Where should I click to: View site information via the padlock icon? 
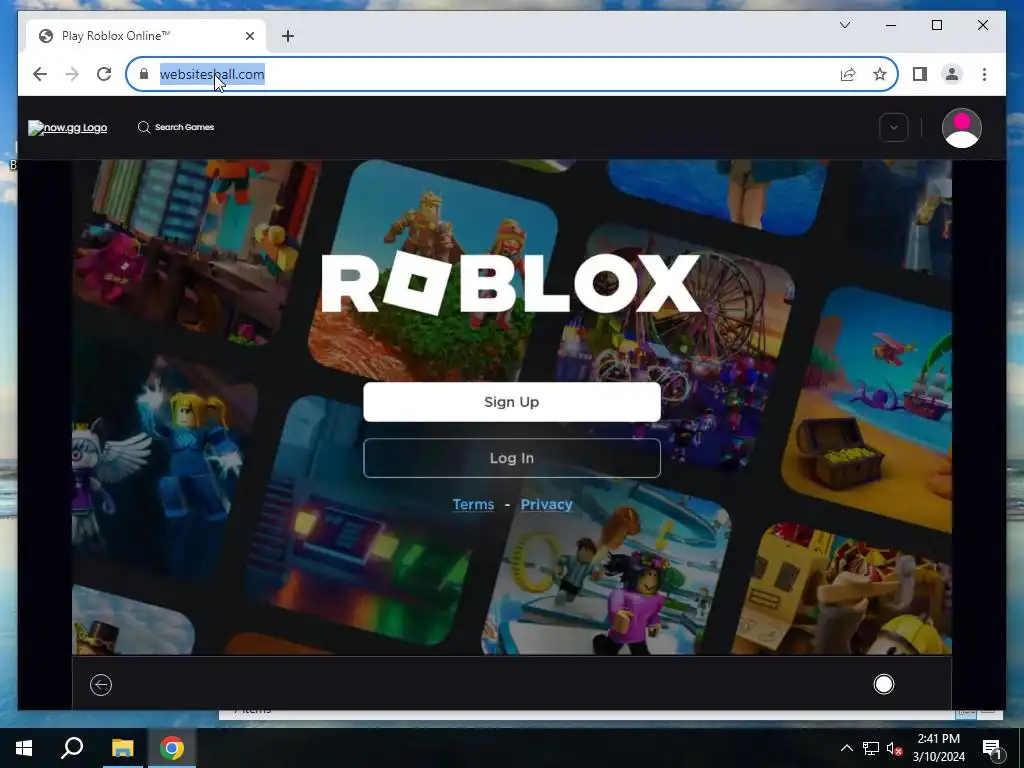[x=144, y=74]
